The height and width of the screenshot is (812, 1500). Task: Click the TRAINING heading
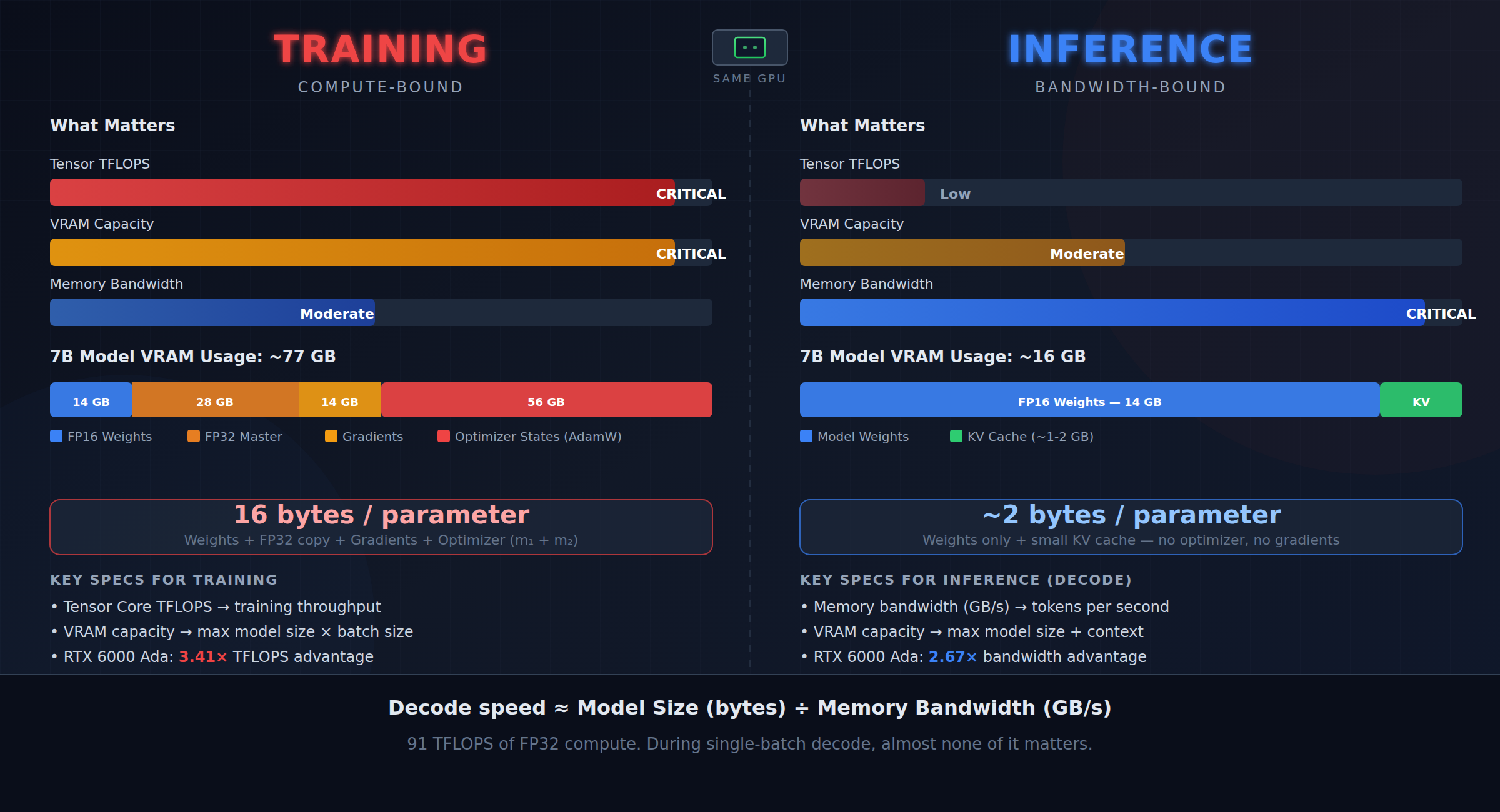pyautogui.click(x=381, y=49)
